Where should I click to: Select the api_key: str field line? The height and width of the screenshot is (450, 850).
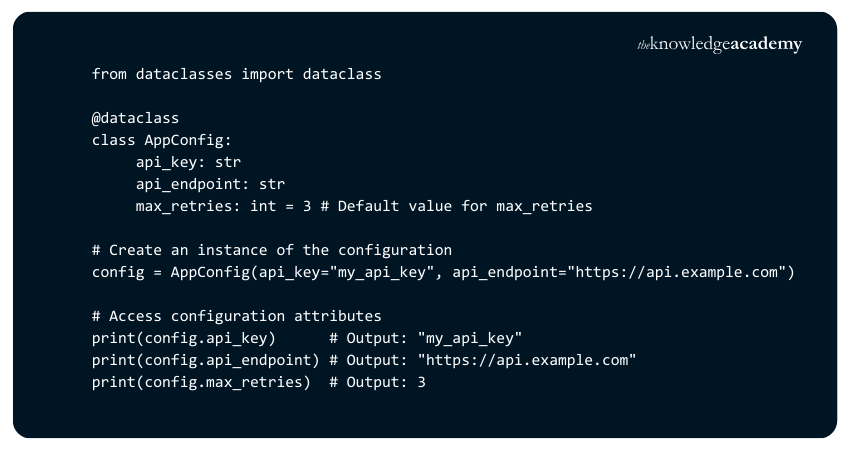click(x=188, y=162)
